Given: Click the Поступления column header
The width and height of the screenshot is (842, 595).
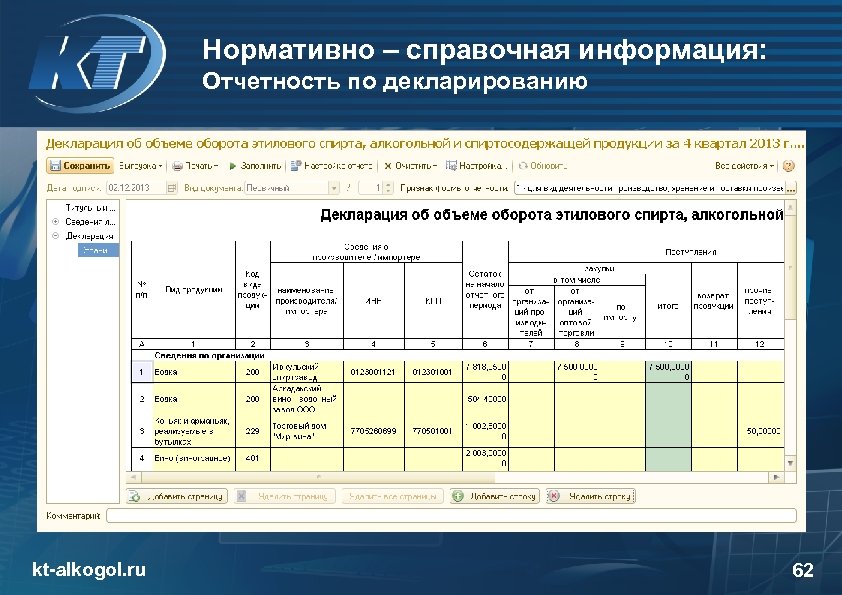Looking at the screenshot, I should 691,252.
